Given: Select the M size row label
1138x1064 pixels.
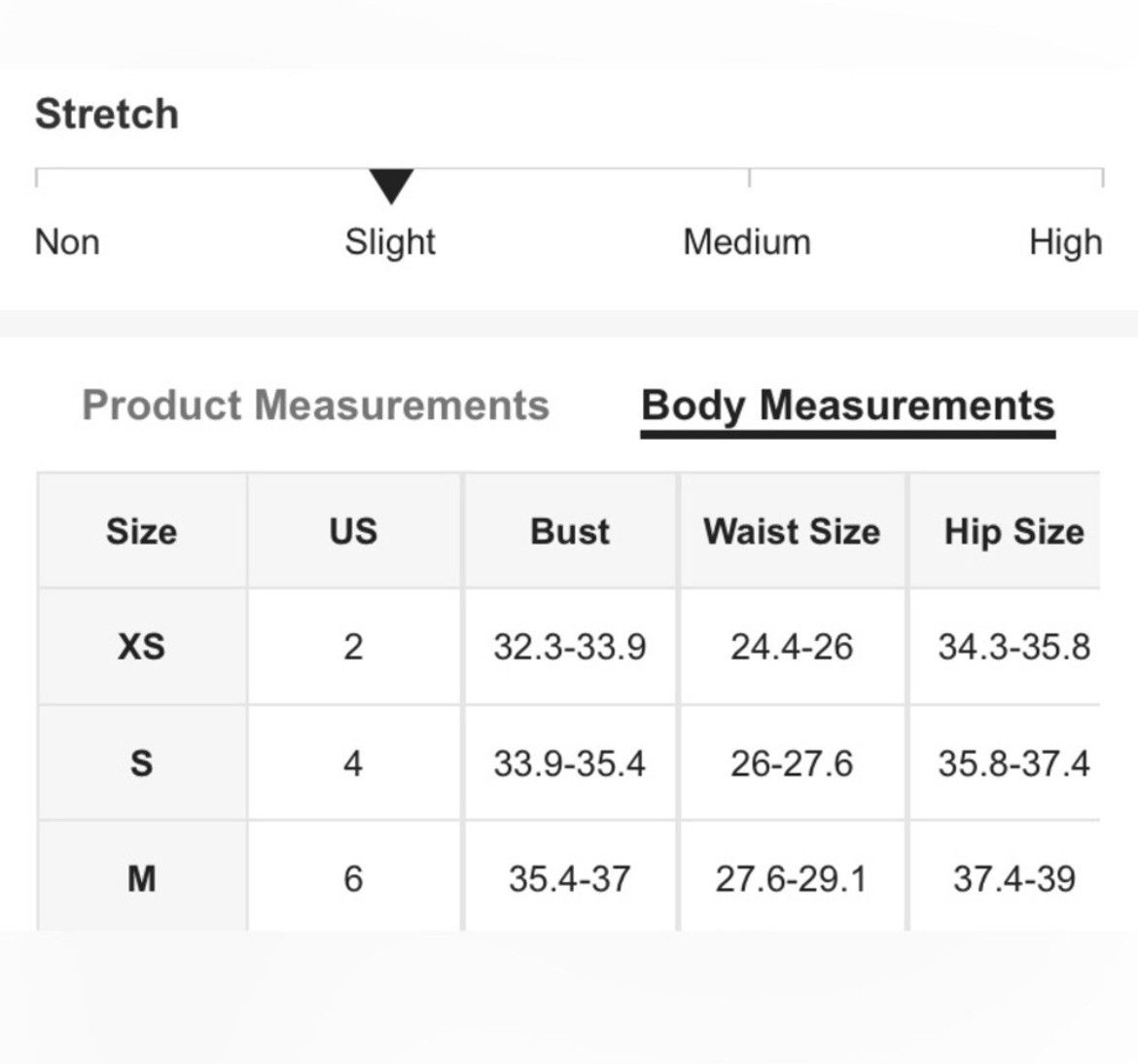Looking at the screenshot, I should 142,878.
